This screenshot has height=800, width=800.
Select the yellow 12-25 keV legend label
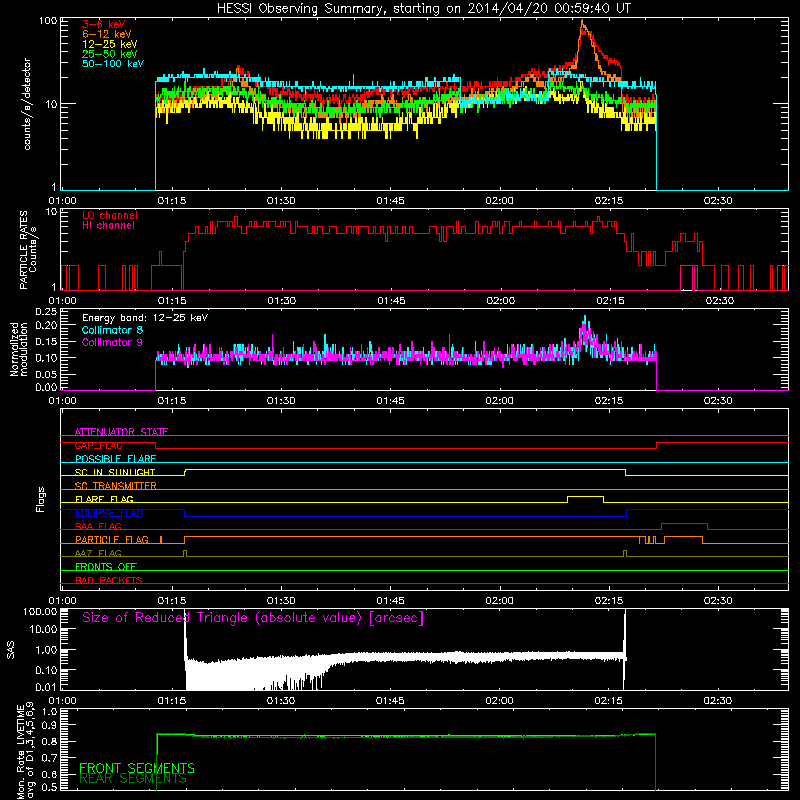[110, 44]
